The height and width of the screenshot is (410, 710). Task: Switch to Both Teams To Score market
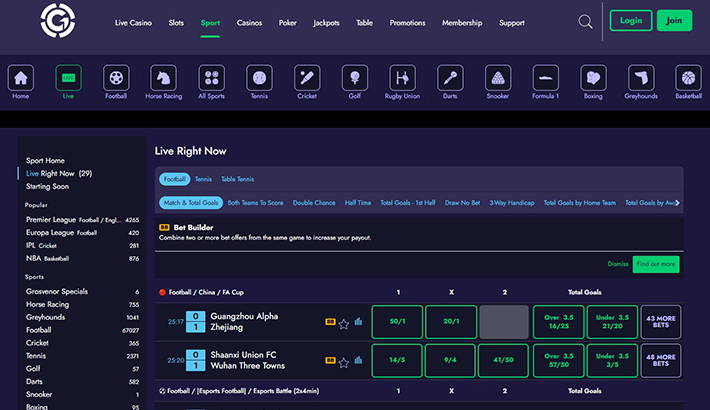point(255,203)
